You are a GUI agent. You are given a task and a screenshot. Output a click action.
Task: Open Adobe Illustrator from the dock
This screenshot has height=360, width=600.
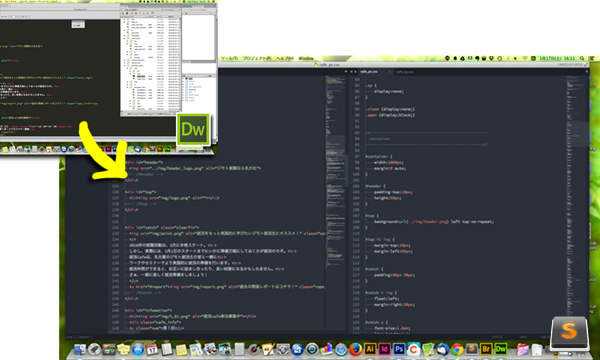click(370, 349)
